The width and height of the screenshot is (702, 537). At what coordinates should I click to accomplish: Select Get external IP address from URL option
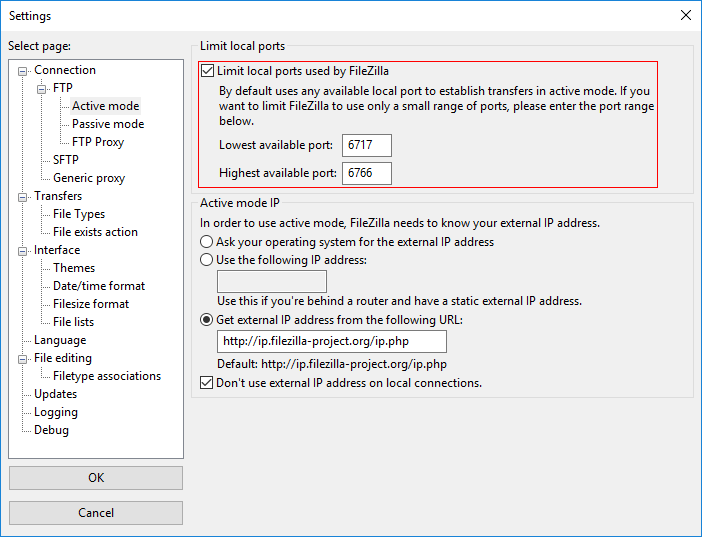(207, 320)
